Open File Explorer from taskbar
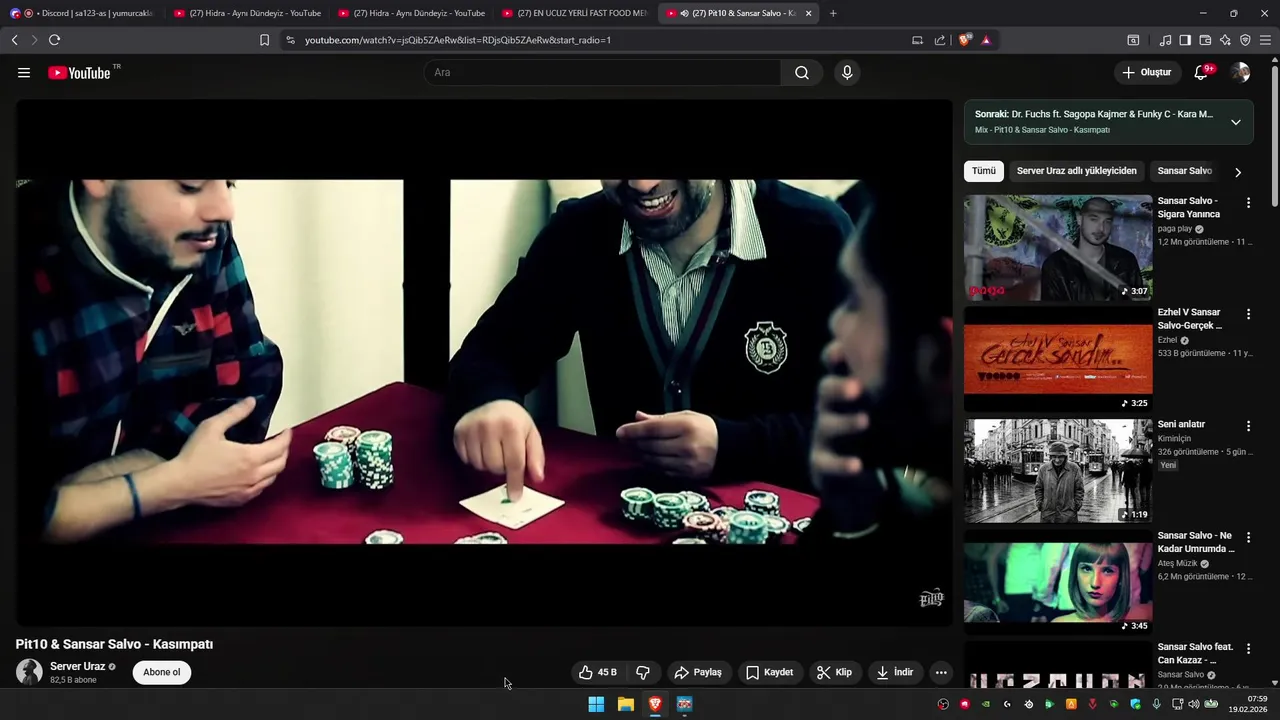 tap(626, 704)
